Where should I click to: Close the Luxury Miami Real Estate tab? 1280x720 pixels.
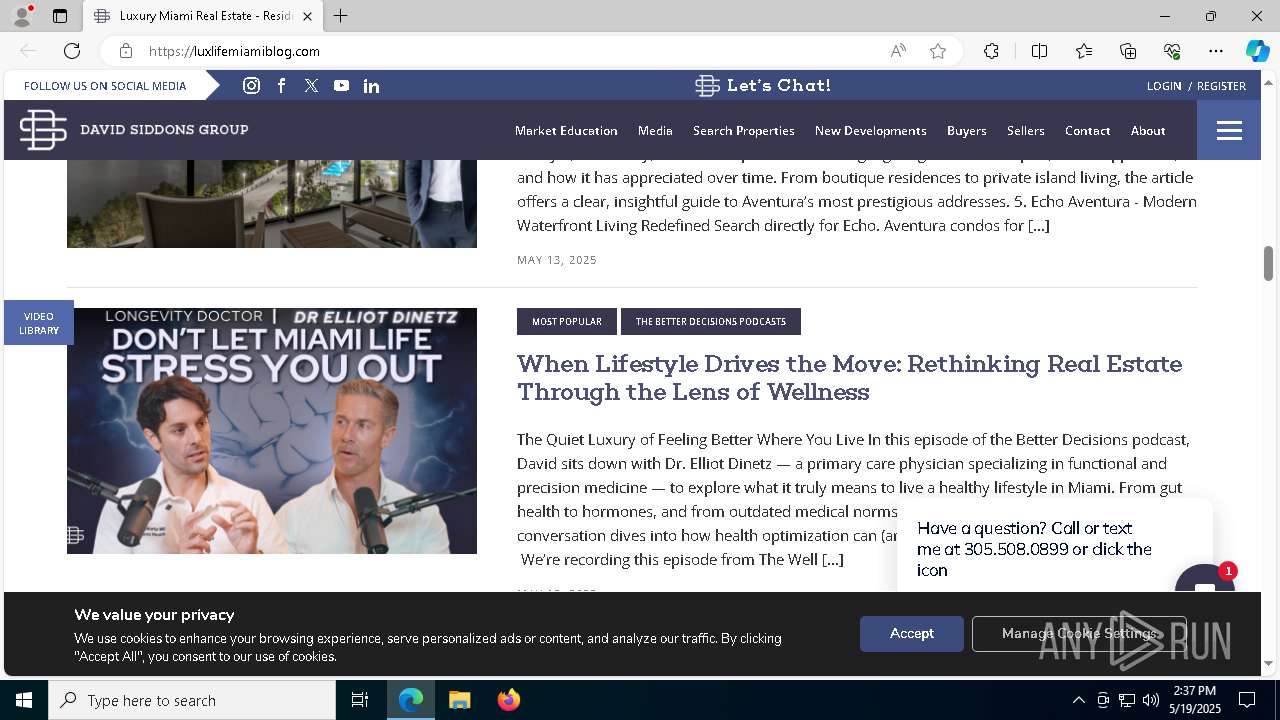pos(307,16)
